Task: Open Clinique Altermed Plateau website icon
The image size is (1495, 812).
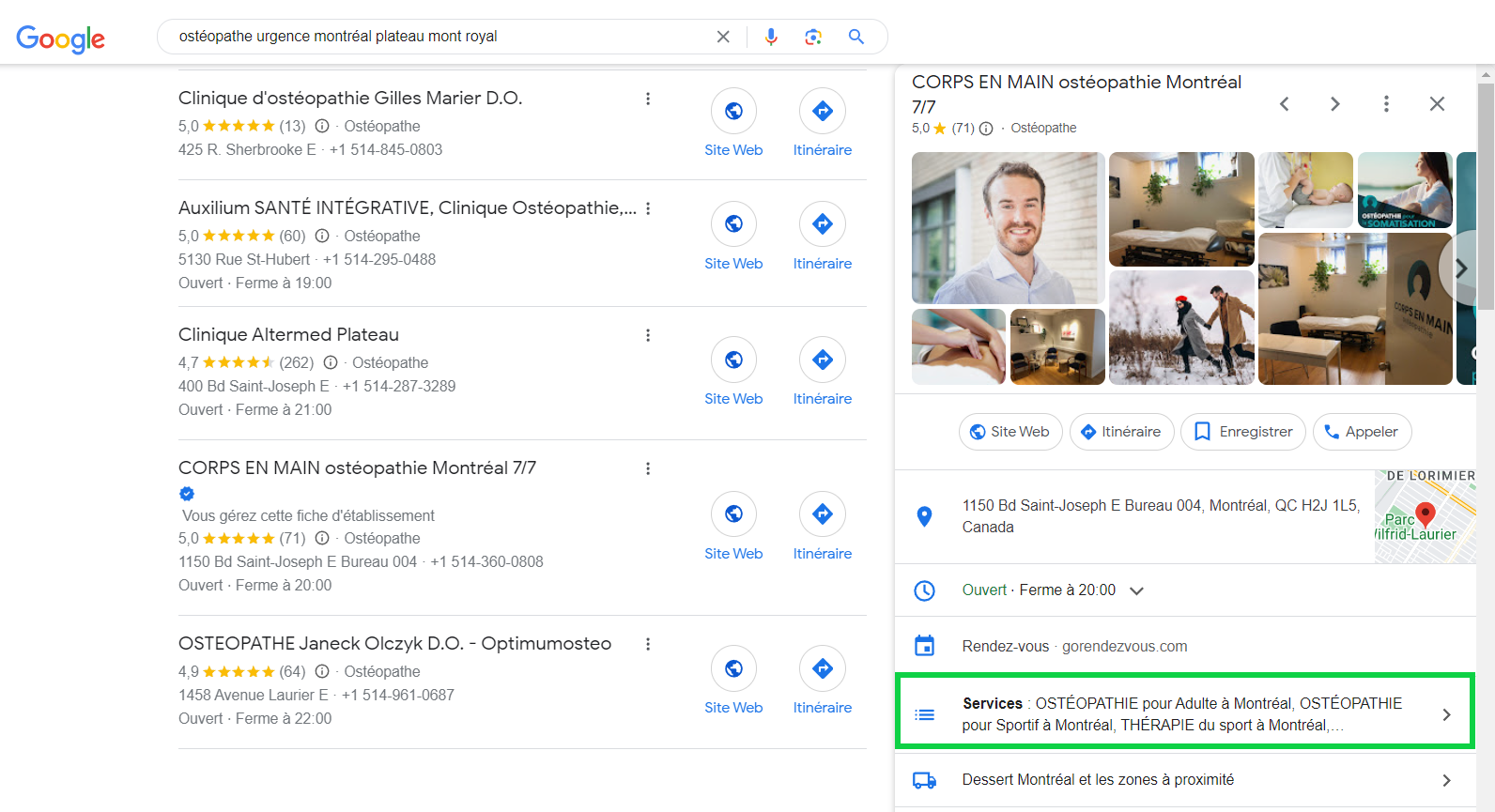Action: (733, 360)
